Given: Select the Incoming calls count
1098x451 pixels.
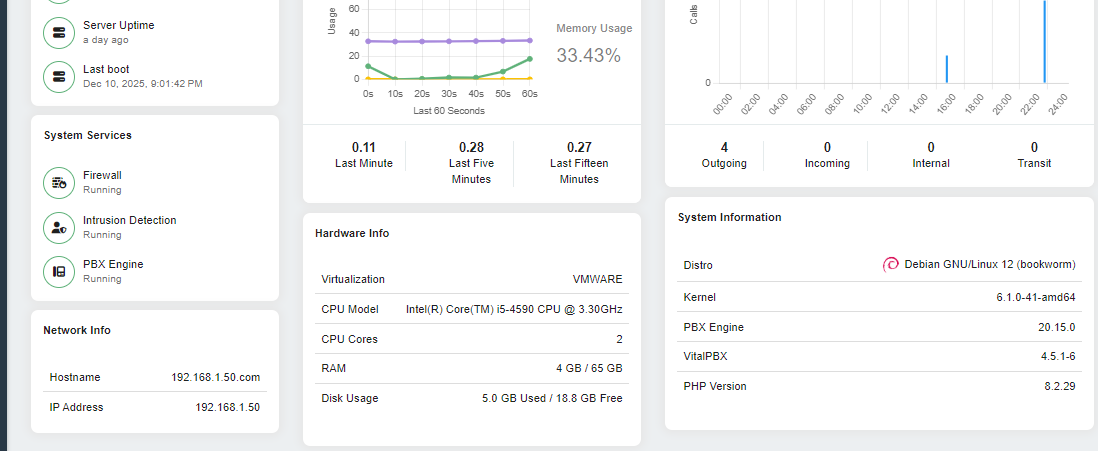Looking at the screenshot, I should pos(827,147).
